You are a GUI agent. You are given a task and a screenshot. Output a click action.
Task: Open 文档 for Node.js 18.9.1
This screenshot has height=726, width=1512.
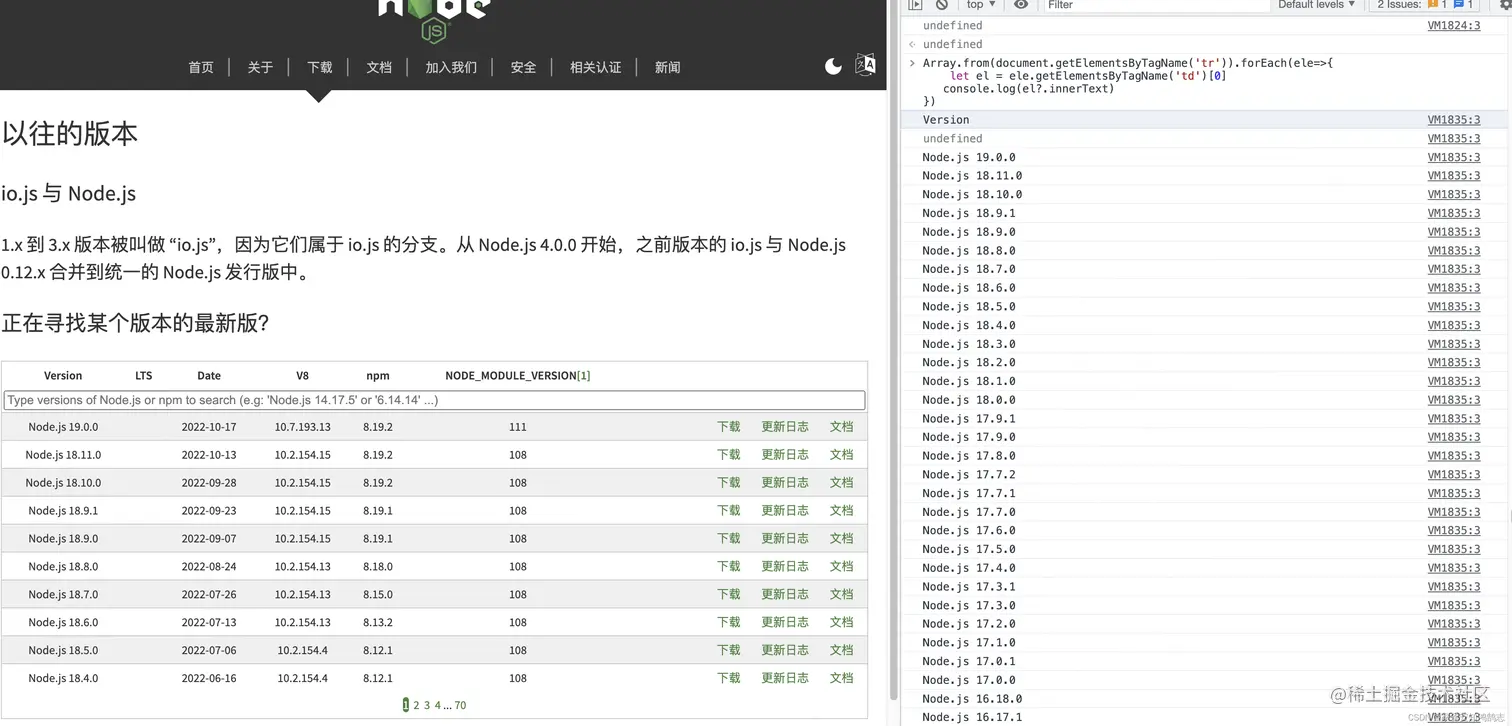point(842,511)
